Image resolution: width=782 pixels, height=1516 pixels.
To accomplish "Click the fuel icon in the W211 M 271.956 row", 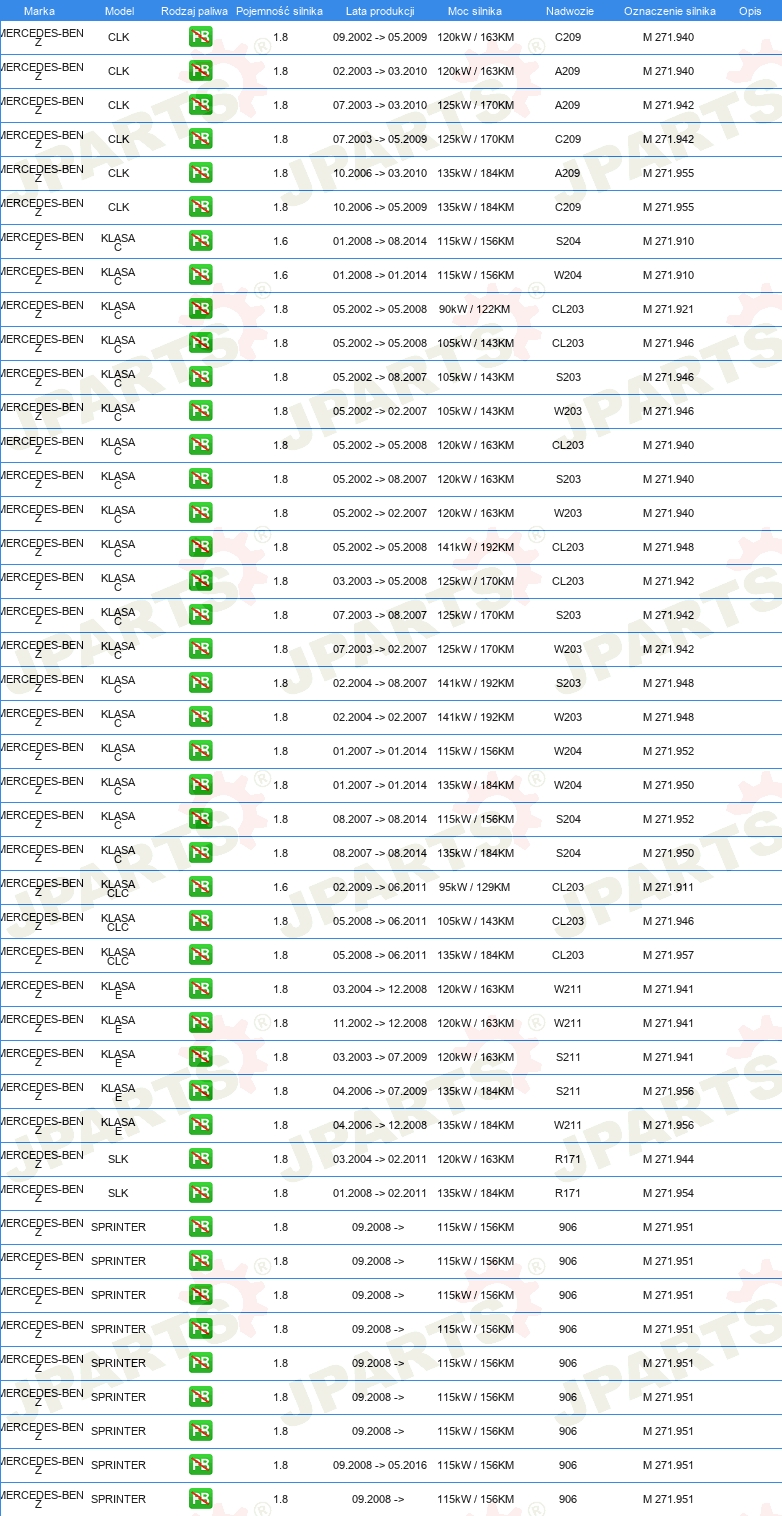I will click(200, 1126).
